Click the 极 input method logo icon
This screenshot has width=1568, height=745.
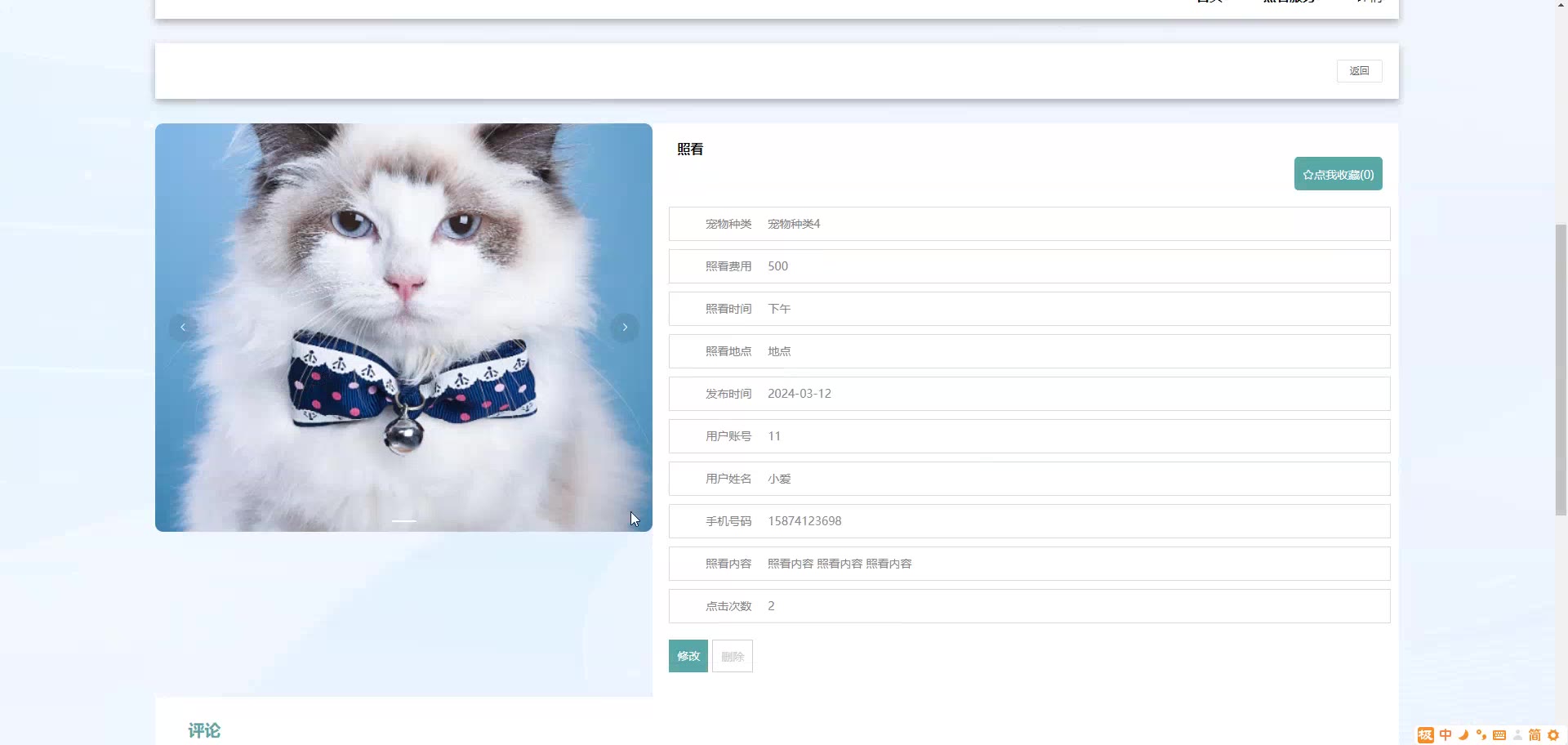pyautogui.click(x=1426, y=735)
